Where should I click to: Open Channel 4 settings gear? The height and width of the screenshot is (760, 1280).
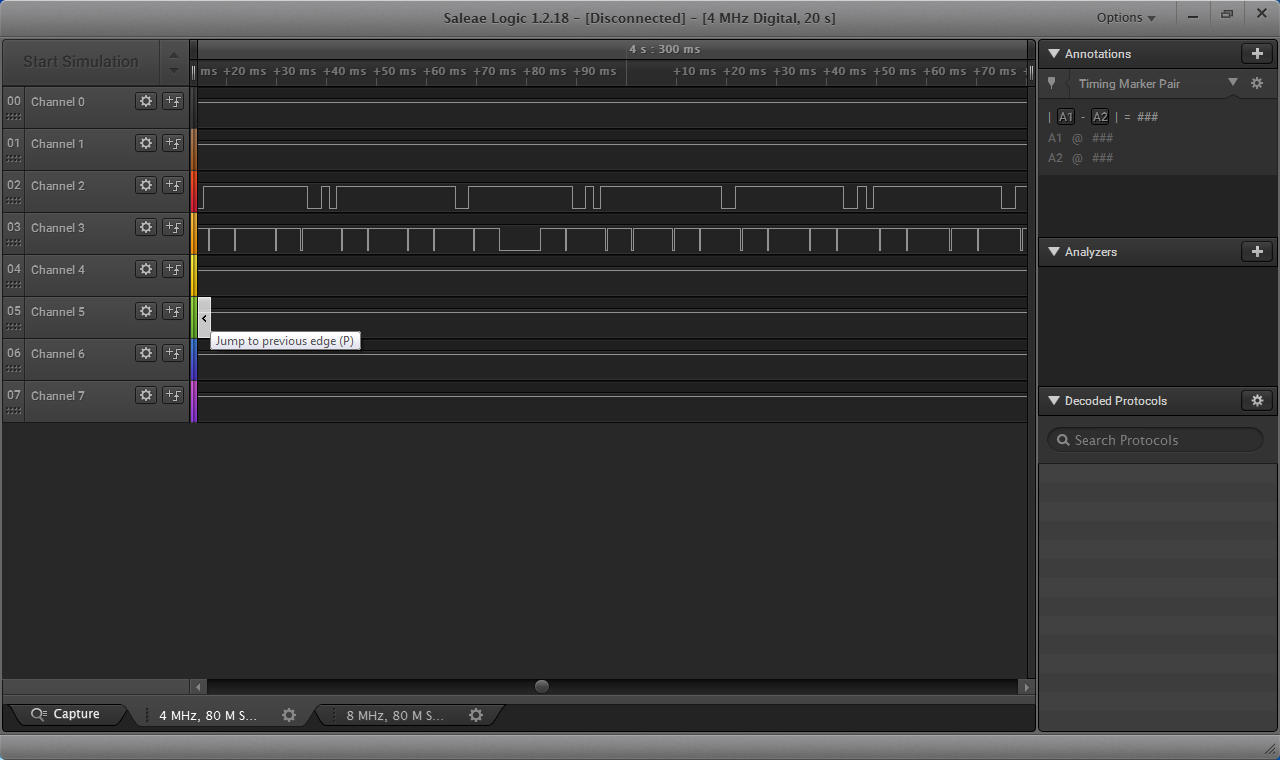click(146, 269)
